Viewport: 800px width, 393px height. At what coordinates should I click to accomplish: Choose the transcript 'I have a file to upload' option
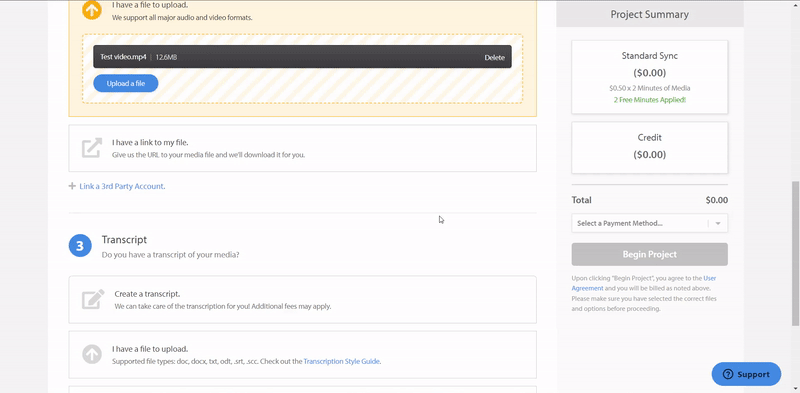tap(303, 355)
